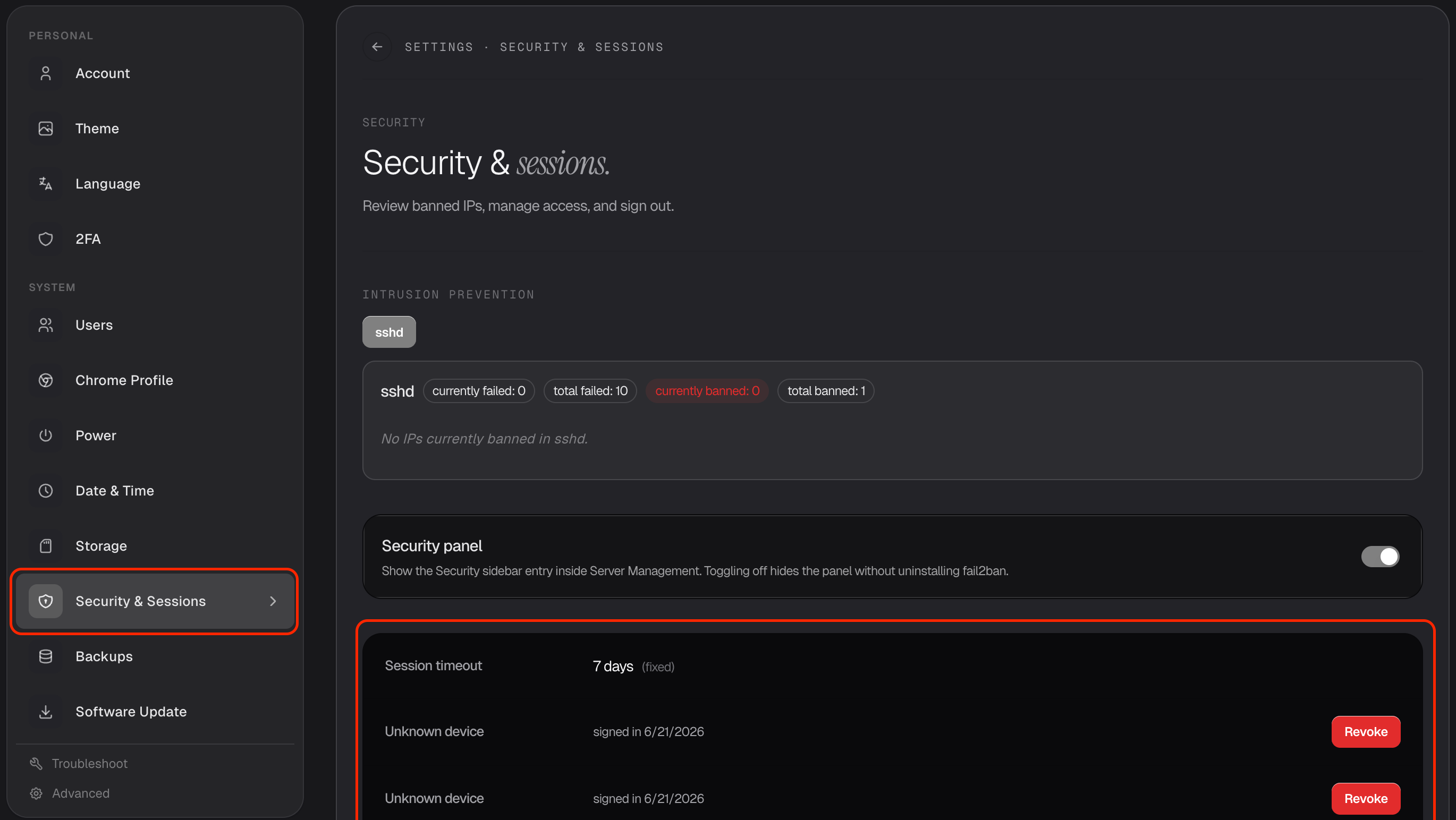Open the Troubleshoot link
This screenshot has width=1456, height=820.
pyautogui.click(x=79, y=764)
